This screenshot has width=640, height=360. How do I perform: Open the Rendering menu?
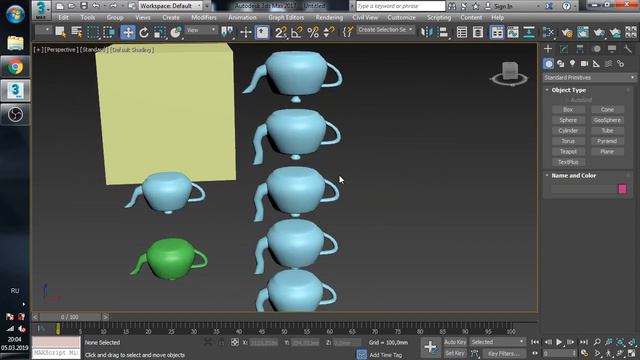point(329,18)
